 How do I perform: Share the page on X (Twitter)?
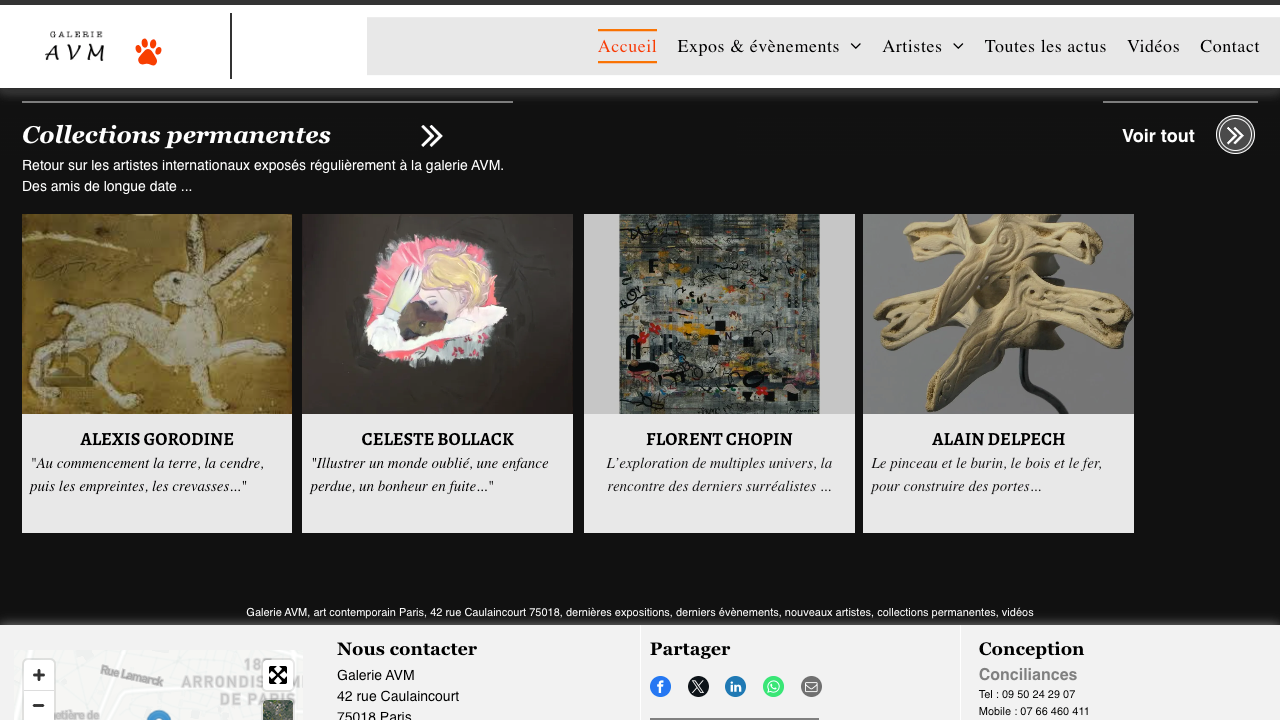click(x=698, y=687)
